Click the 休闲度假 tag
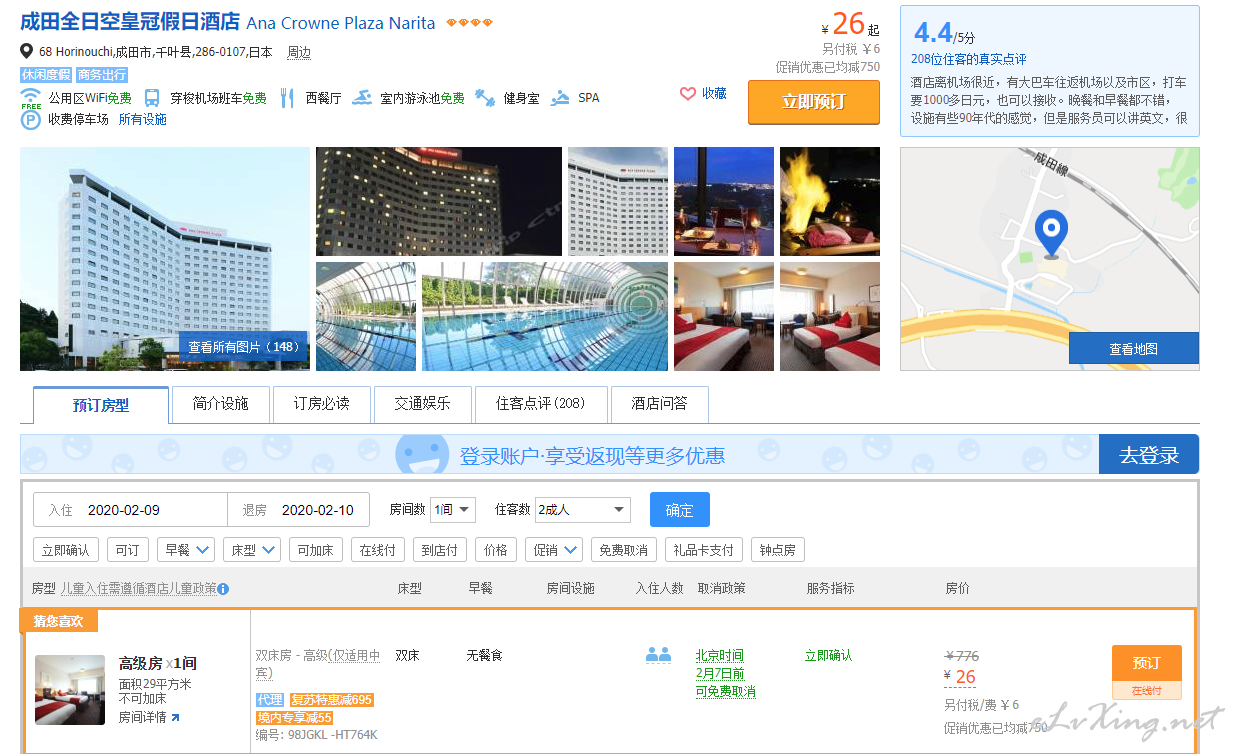Viewport: 1235px width, 754px height. coord(46,75)
